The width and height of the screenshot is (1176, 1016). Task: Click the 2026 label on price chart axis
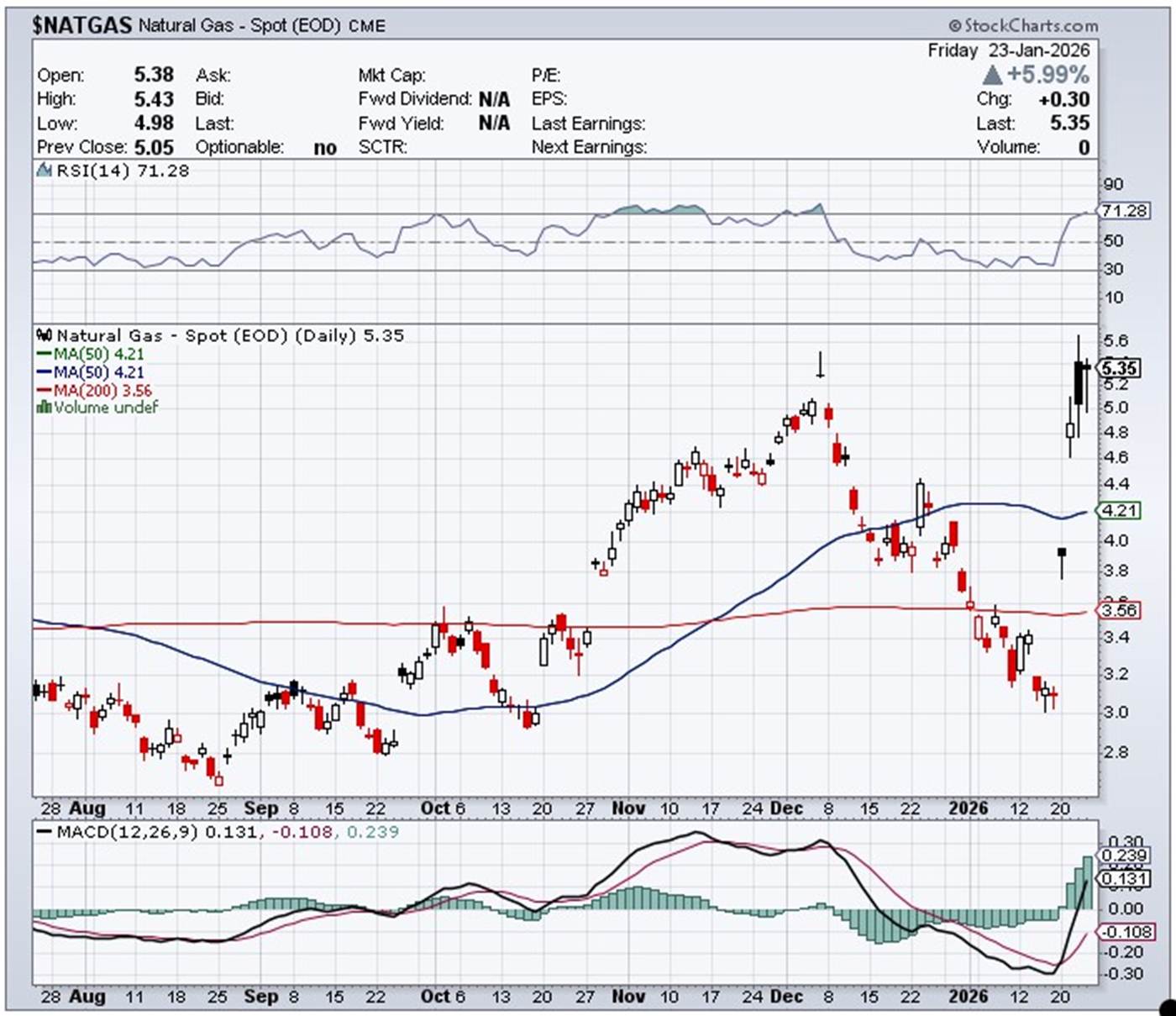[968, 808]
